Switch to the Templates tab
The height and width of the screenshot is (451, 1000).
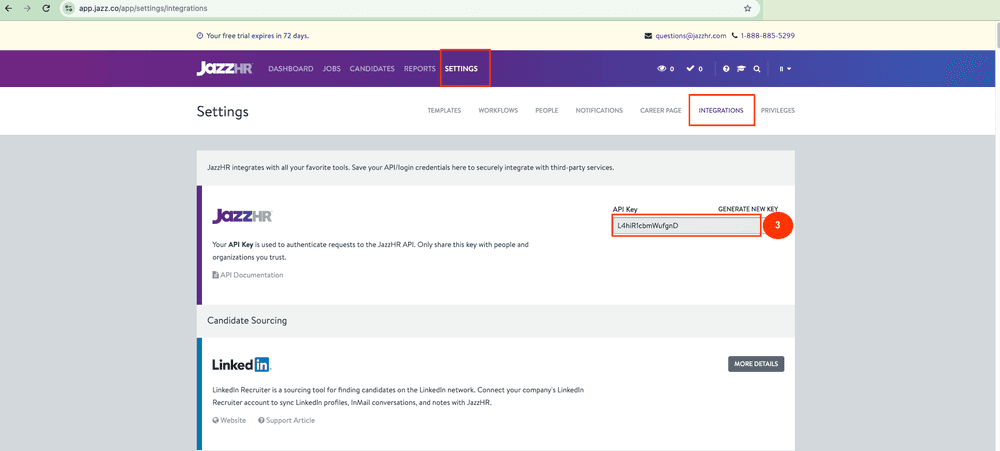point(445,110)
